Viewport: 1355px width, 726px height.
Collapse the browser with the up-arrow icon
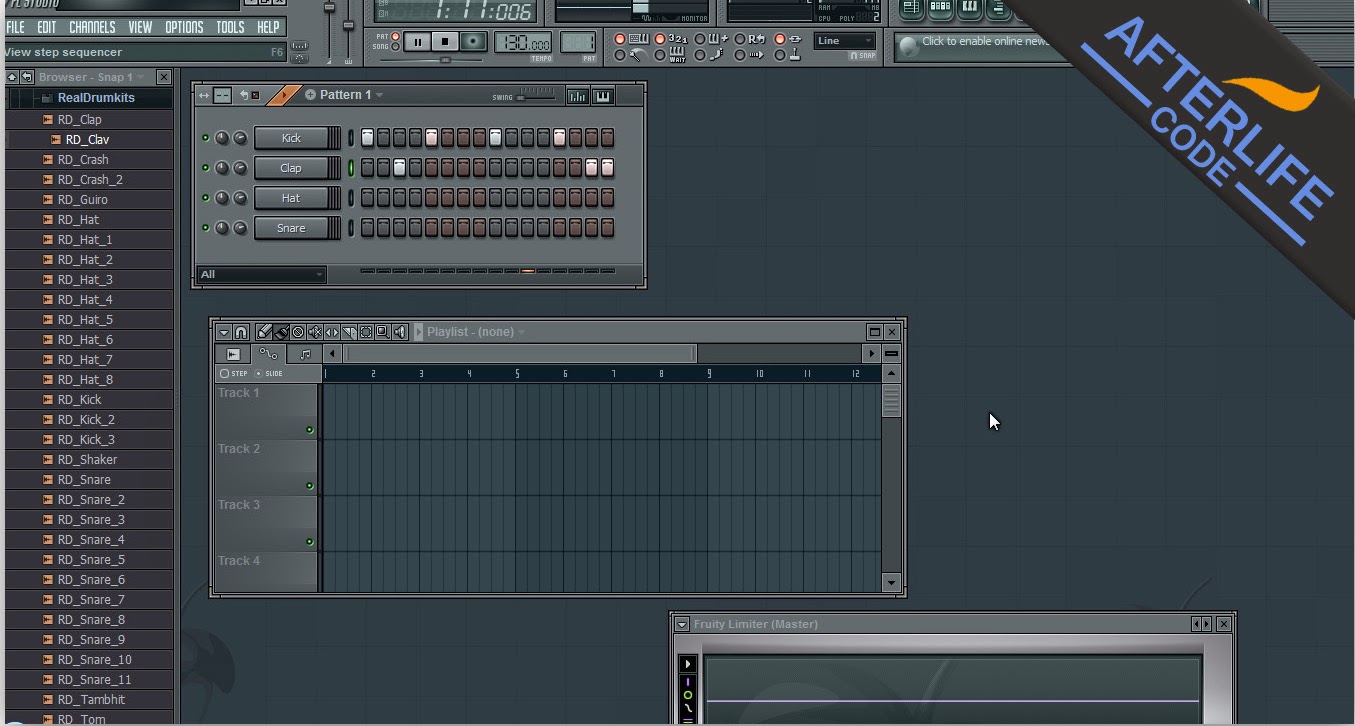12,77
